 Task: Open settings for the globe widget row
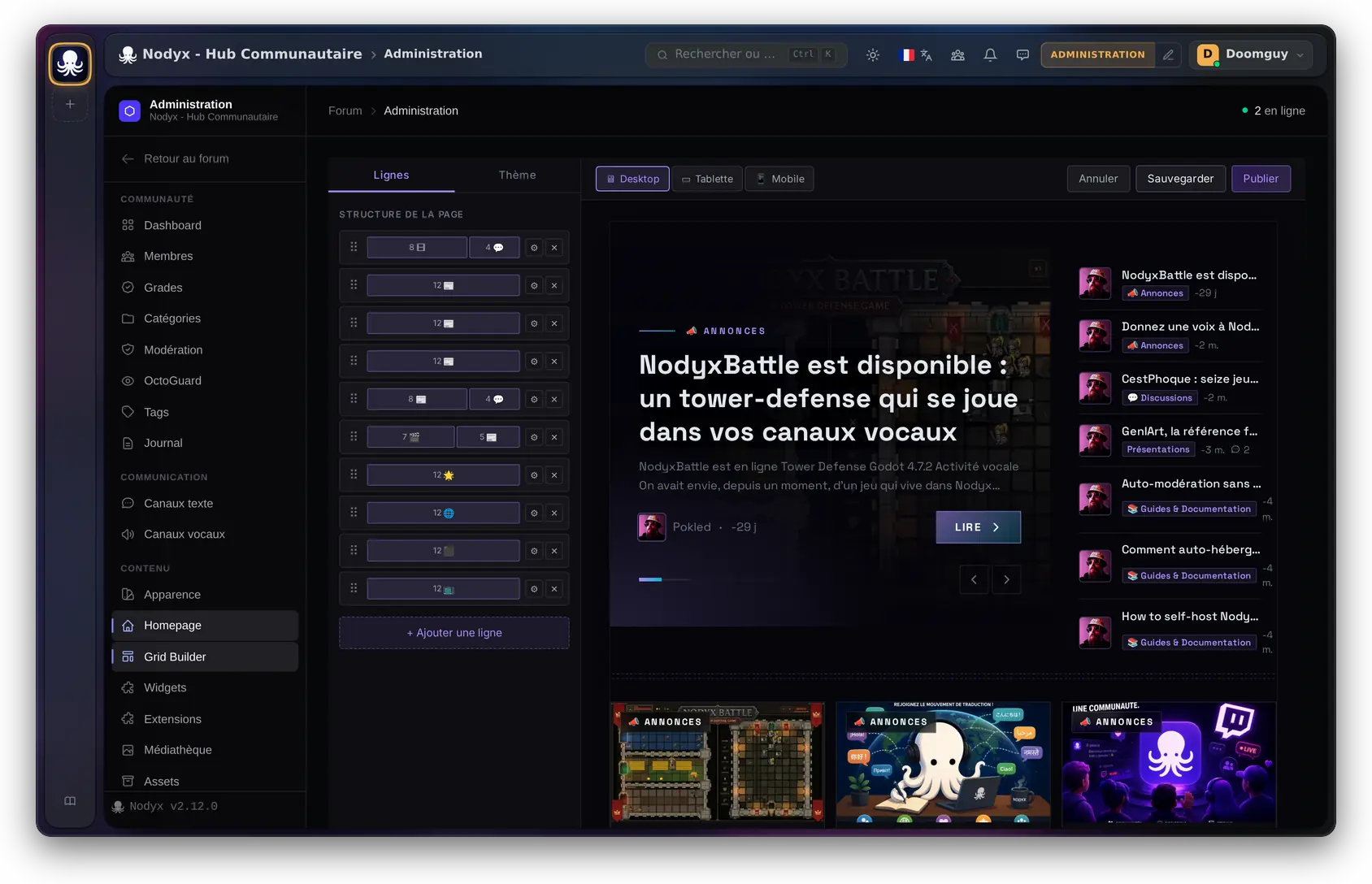[x=534, y=513]
